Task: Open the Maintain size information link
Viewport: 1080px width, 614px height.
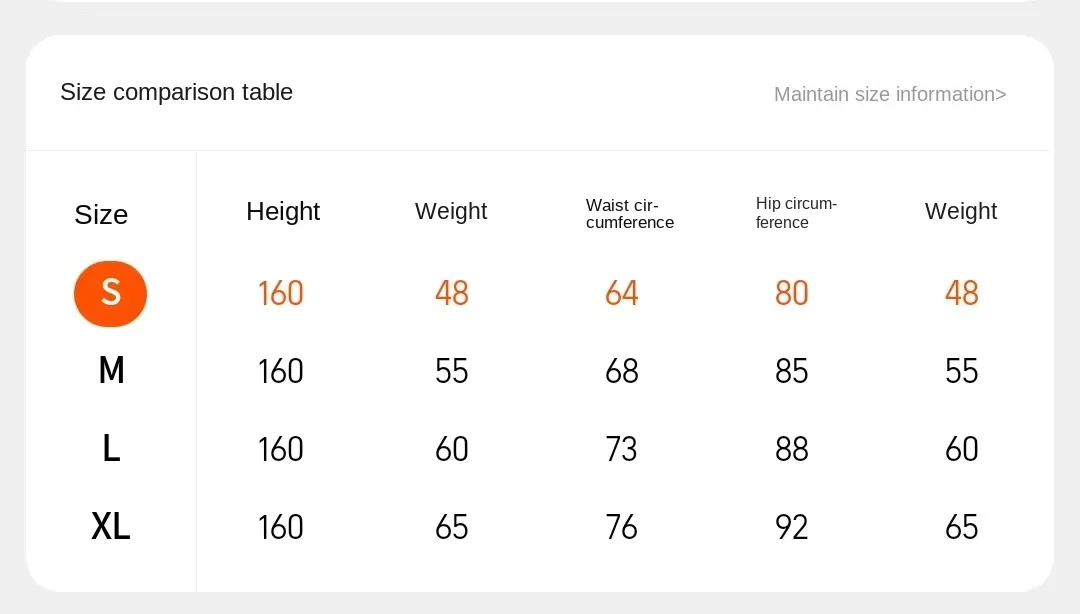Action: (890, 94)
